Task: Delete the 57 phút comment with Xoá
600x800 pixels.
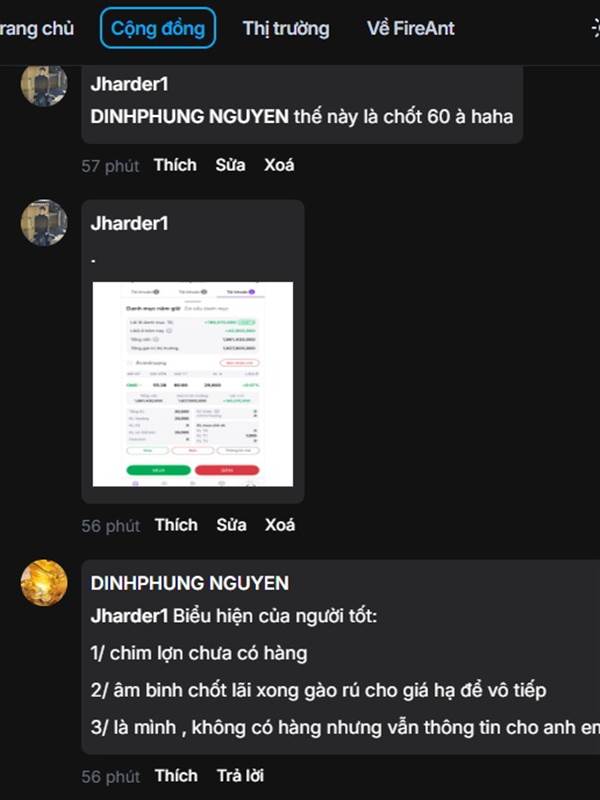Action: (x=279, y=165)
